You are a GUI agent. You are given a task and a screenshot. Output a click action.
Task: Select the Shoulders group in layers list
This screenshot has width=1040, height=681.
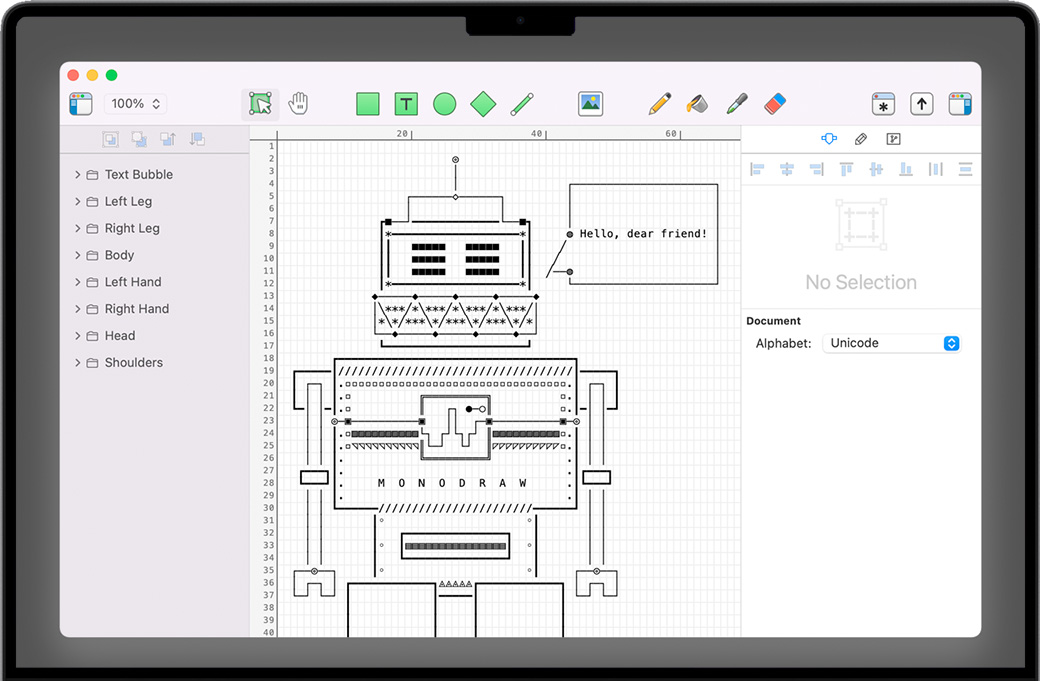click(133, 363)
